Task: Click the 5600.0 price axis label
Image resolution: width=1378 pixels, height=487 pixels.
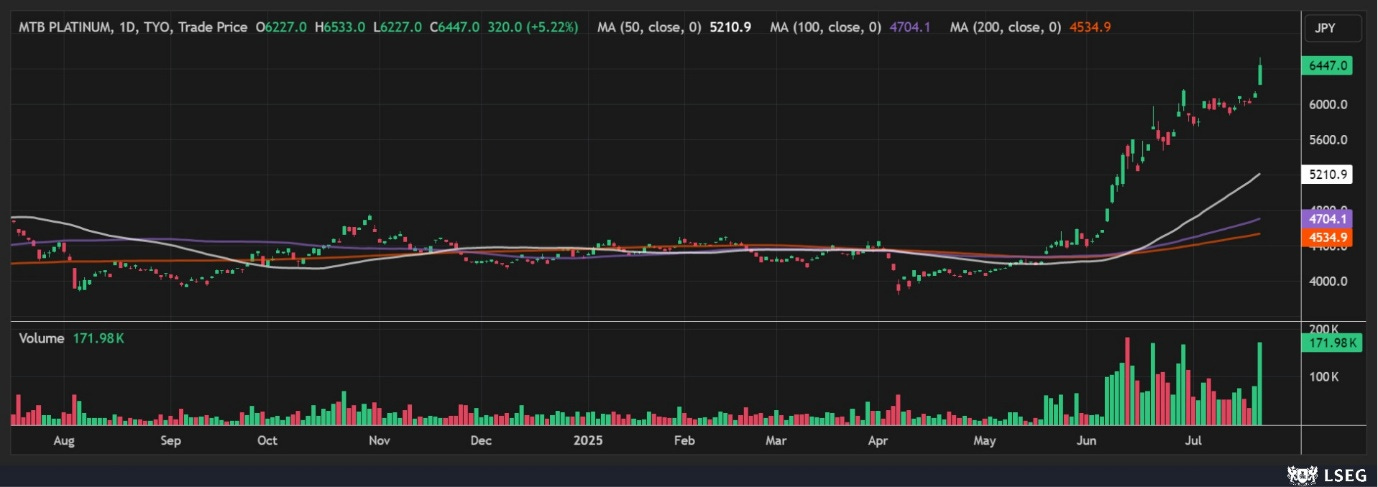Action: pyautogui.click(x=1329, y=140)
